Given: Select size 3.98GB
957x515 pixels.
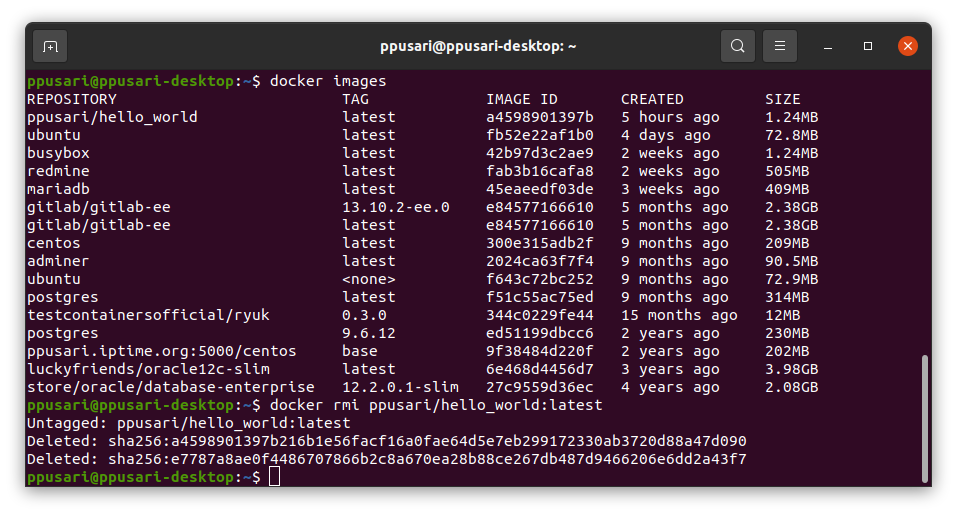Looking at the screenshot, I should tap(792, 369).
